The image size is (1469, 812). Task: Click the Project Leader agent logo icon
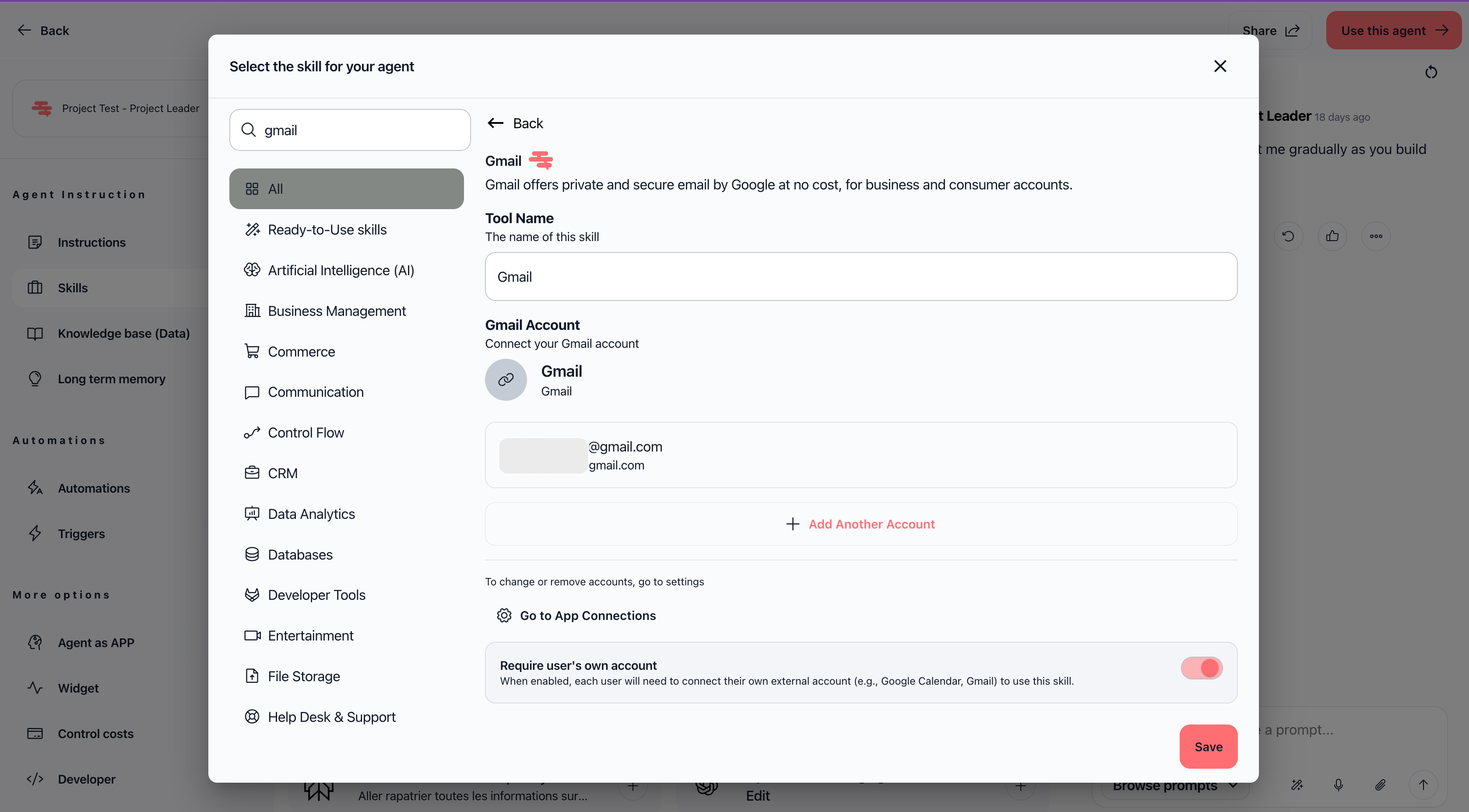click(42, 108)
